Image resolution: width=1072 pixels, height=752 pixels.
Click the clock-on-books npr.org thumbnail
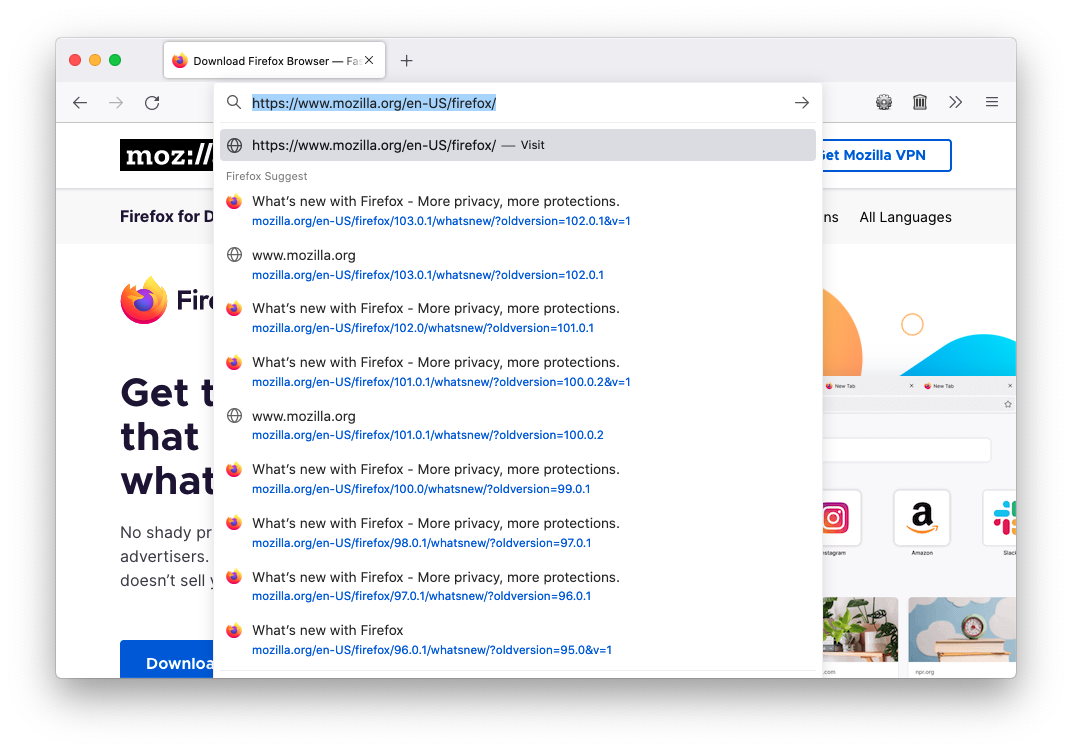pyautogui.click(x=963, y=630)
